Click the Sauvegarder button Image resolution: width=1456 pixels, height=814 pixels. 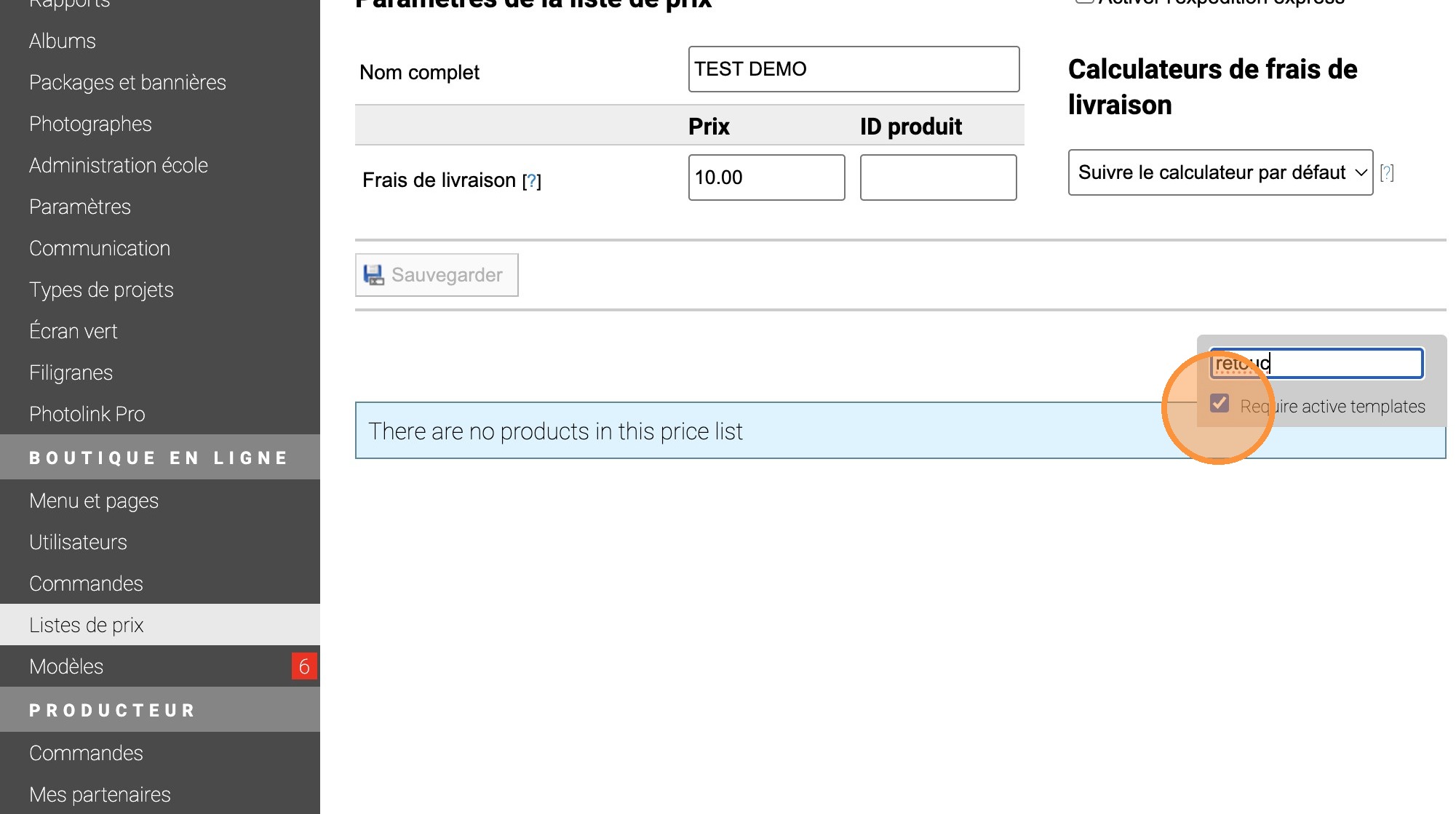(437, 275)
